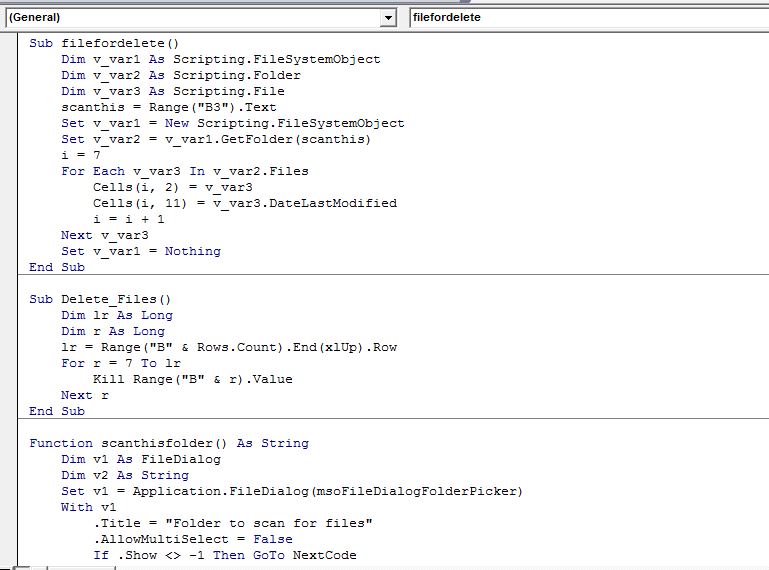Click the 'Dim r As Long' line
This screenshot has height=570, width=769.
pyautogui.click(x=113, y=331)
